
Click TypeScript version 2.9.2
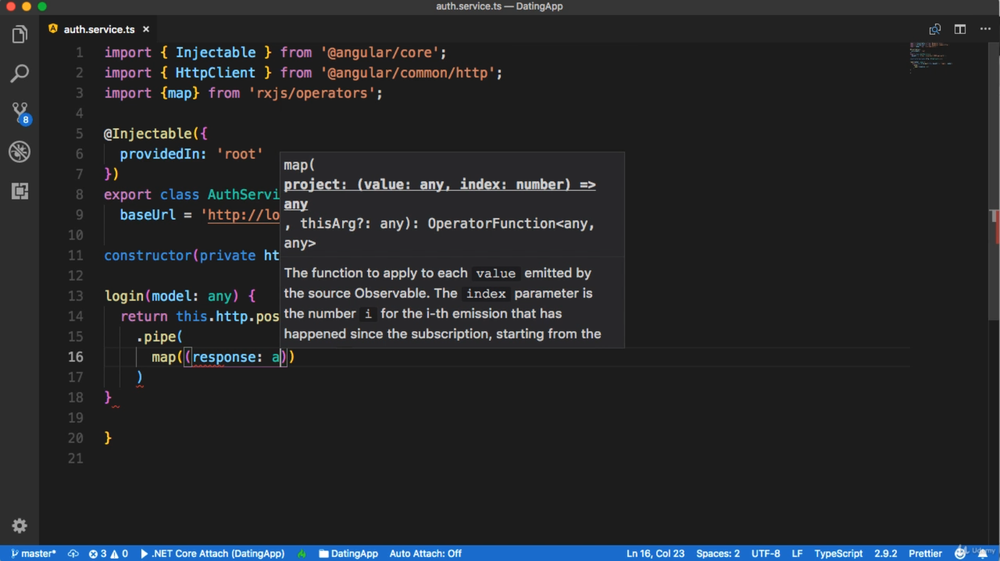pos(885,553)
